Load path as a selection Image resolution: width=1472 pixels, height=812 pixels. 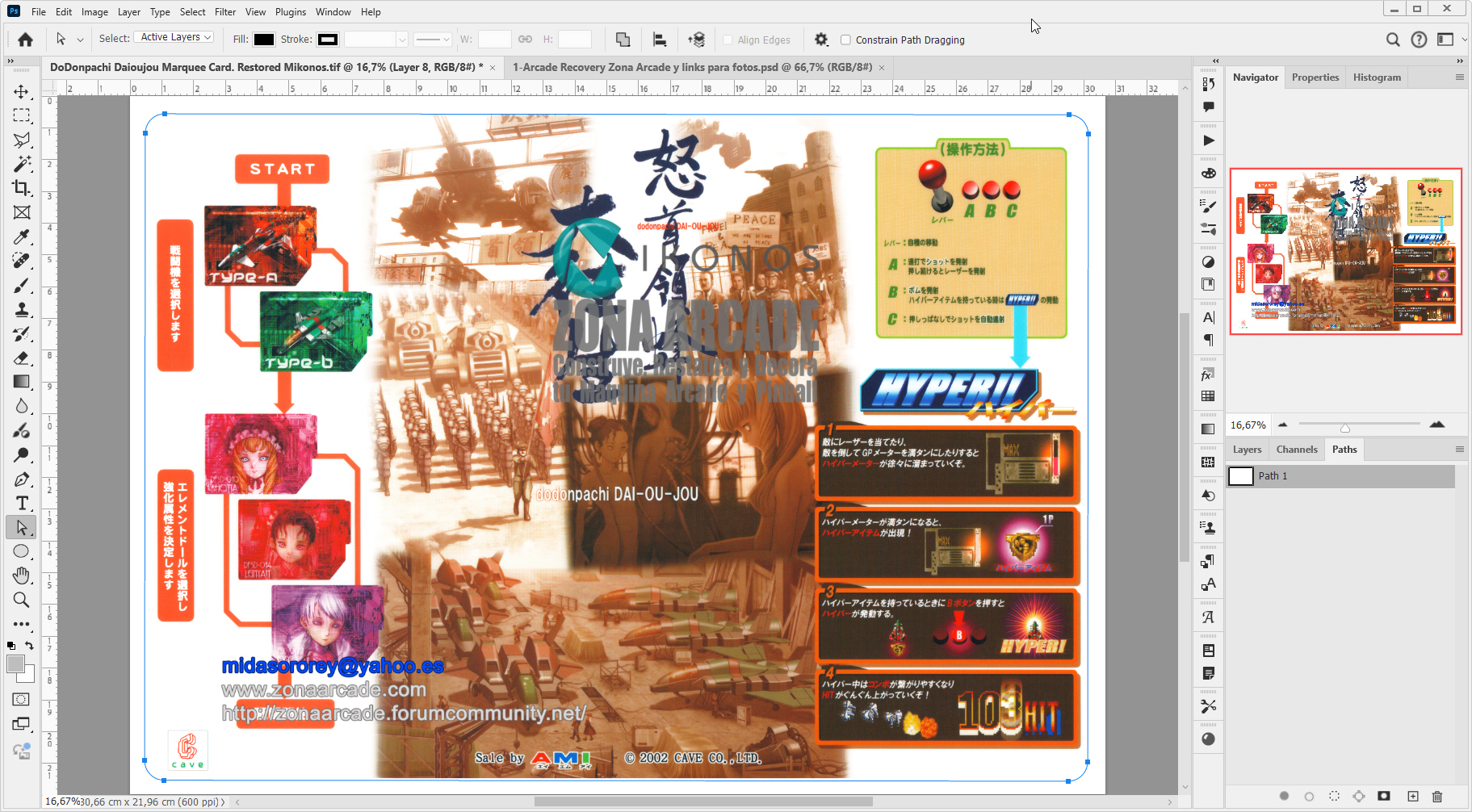tap(1334, 796)
